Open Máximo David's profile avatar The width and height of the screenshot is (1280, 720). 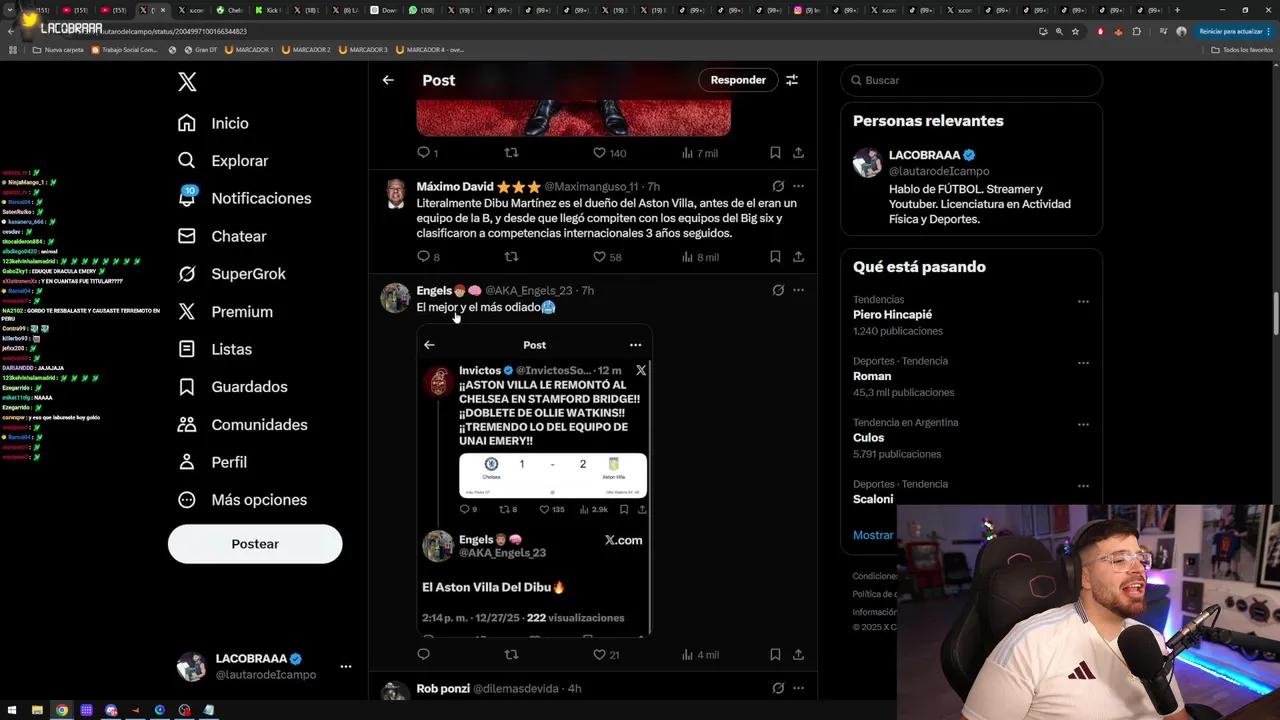[x=396, y=194]
